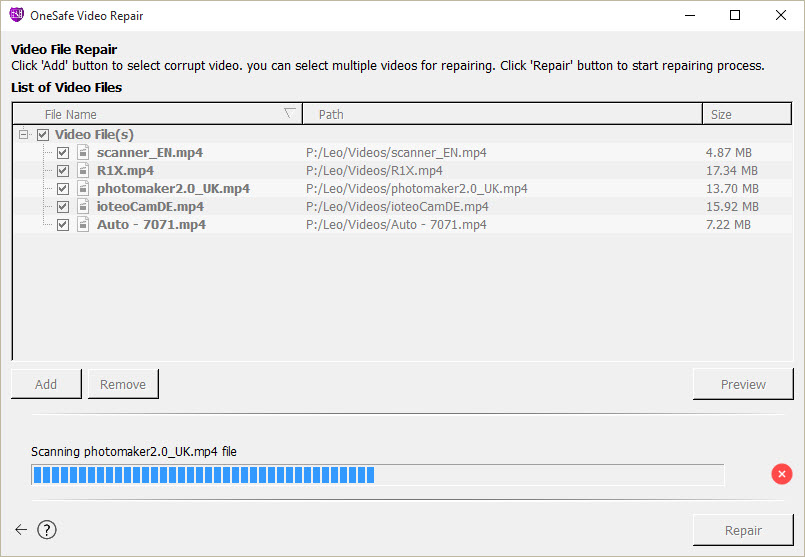This screenshot has height=557, width=805.
Task: Select the scanner_EN.mp4 file name
Action: 150,152
